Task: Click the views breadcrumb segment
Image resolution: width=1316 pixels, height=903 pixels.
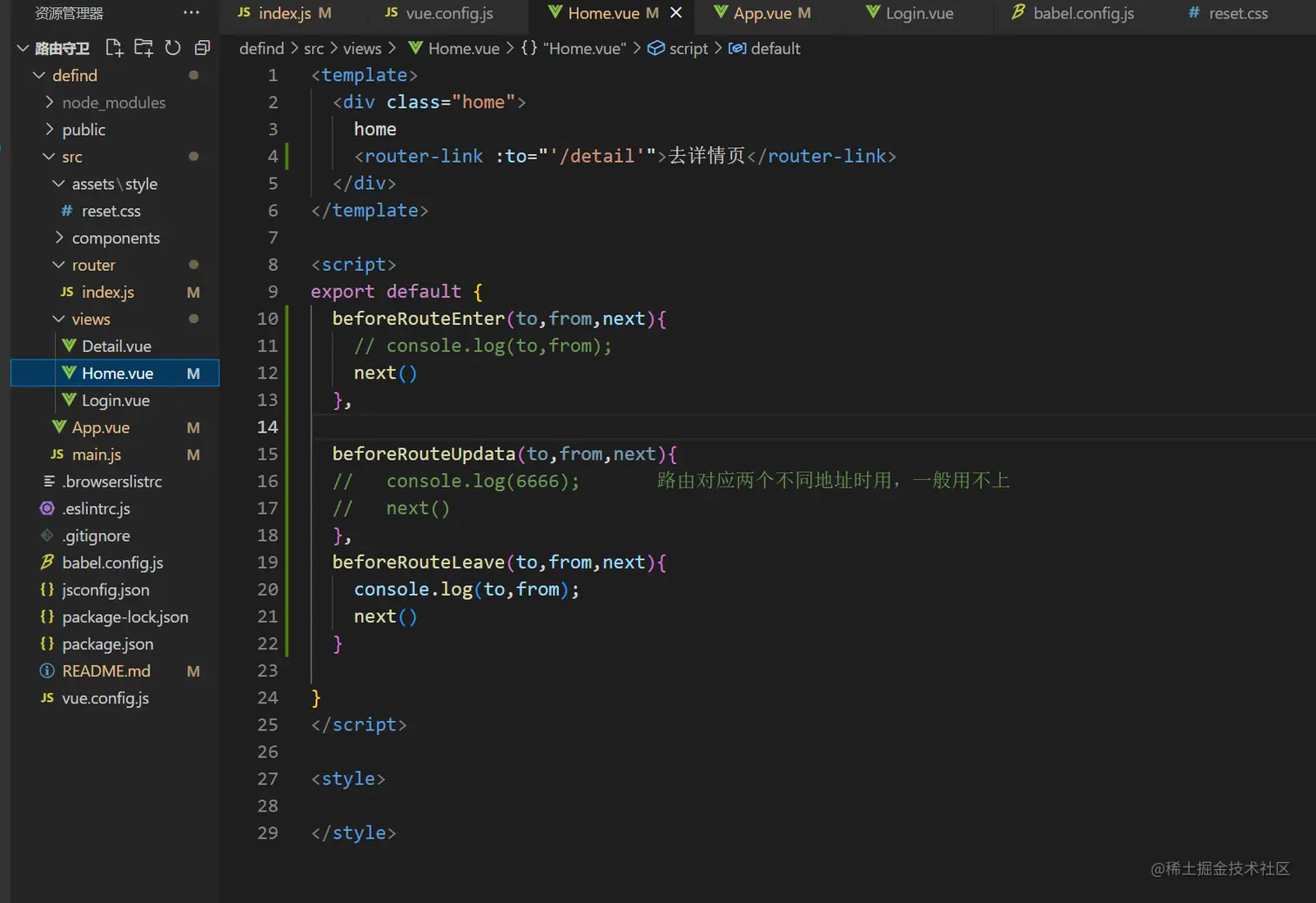Action: click(x=362, y=49)
